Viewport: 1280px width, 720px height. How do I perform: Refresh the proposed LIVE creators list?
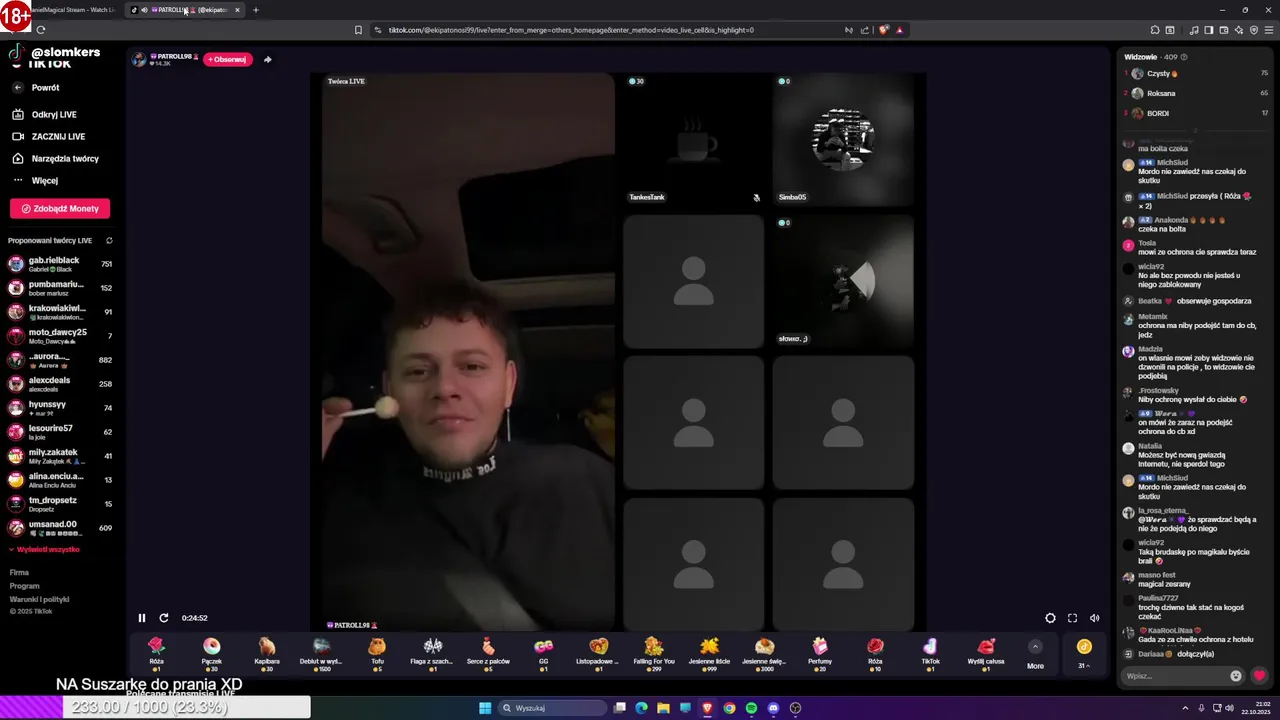pos(109,240)
